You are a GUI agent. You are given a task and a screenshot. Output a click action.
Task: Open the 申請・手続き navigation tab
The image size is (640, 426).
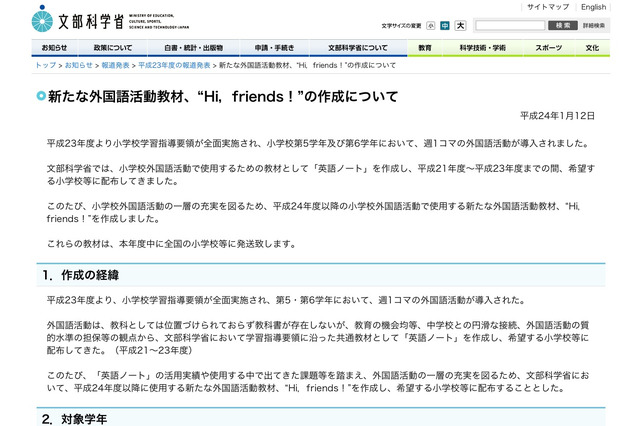(x=274, y=48)
